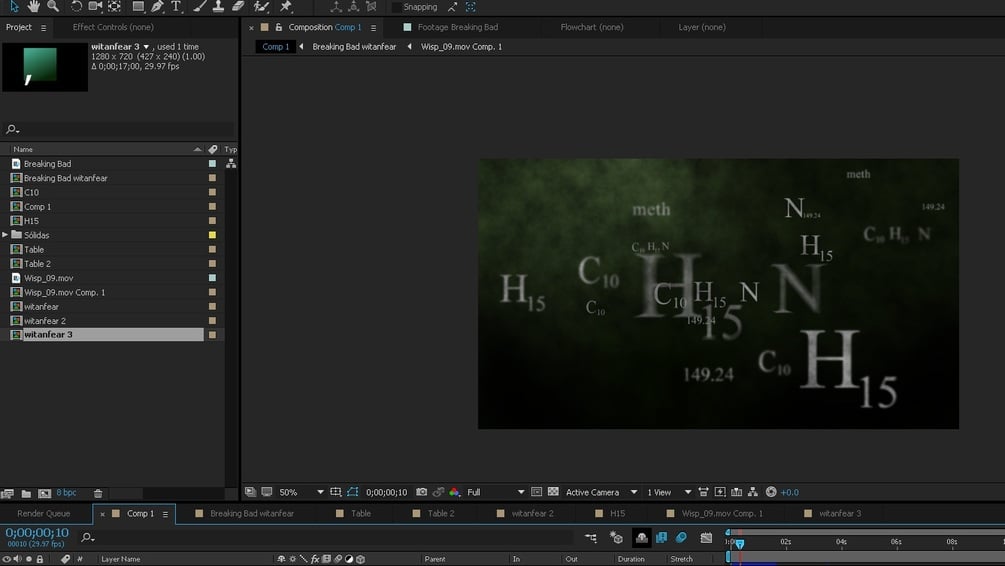Open the 50% magnification dropdown
1005x566 pixels.
coord(301,492)
